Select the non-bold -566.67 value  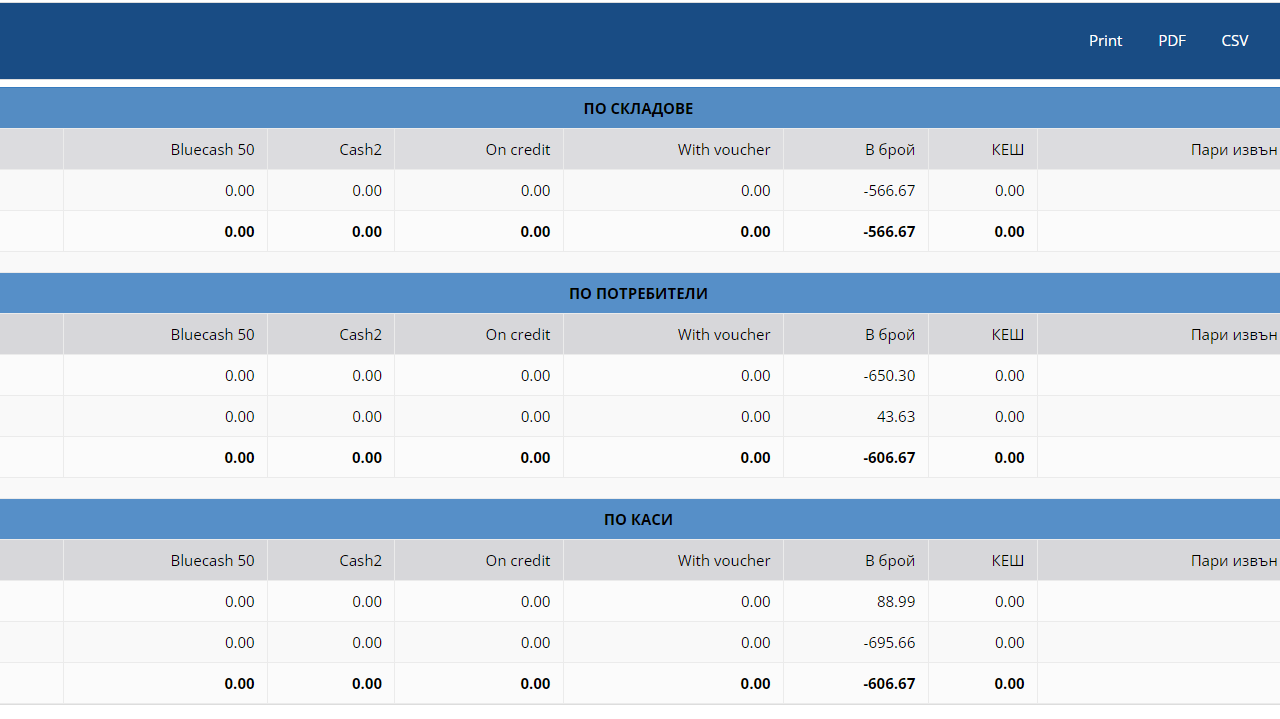(889, 191)
